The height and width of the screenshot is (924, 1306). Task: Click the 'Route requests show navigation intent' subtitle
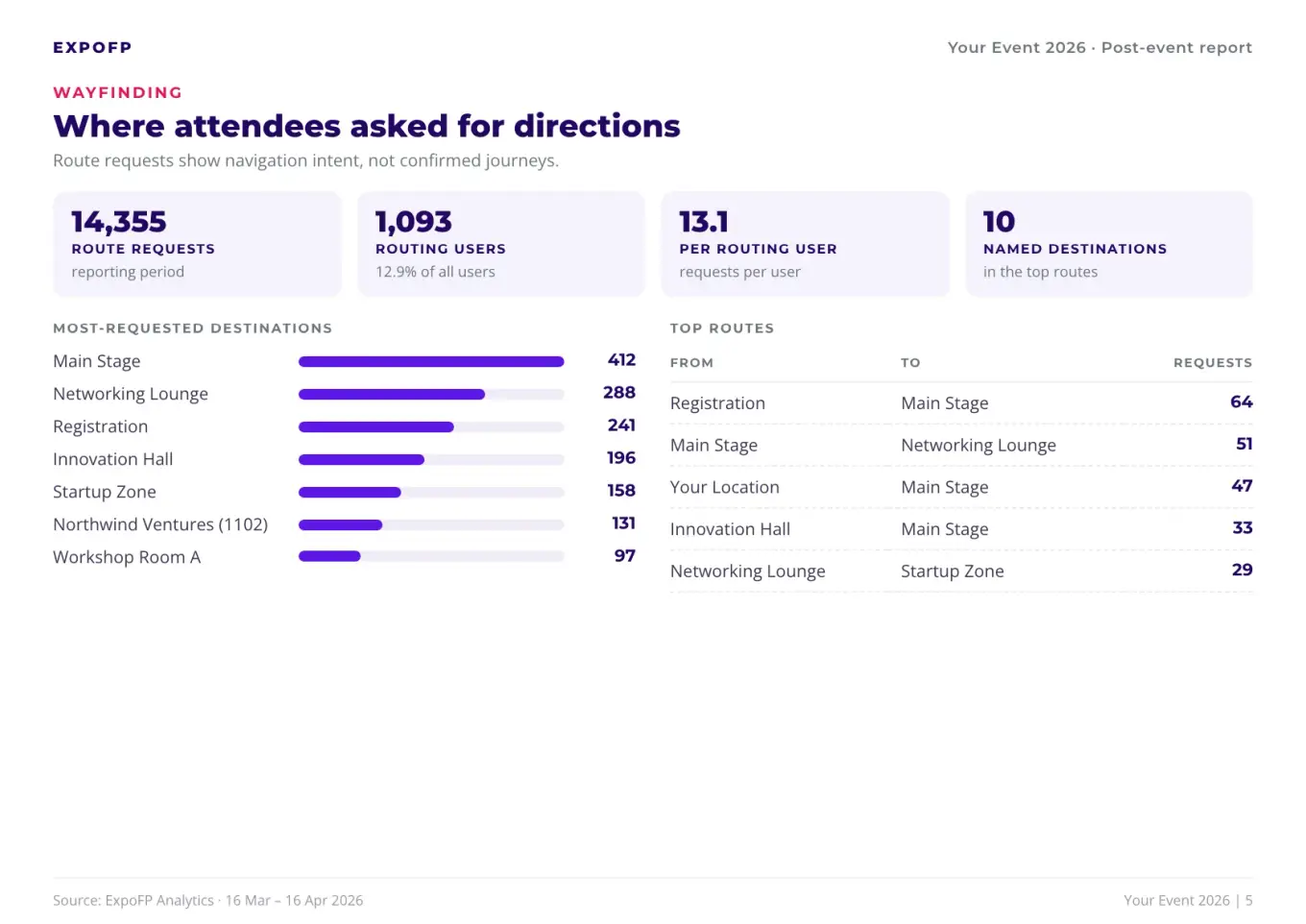(305, 160)
